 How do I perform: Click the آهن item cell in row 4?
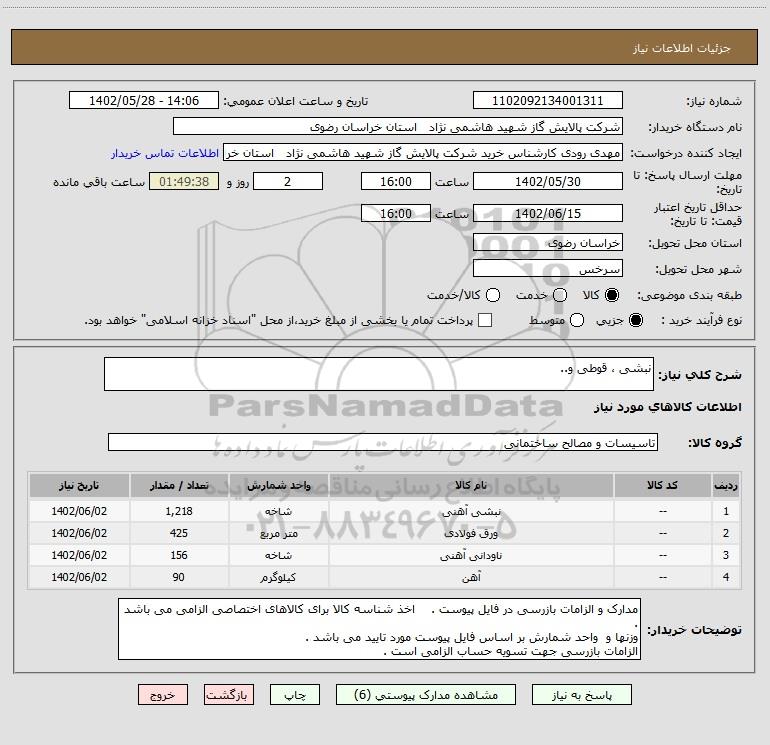point(471,578)
